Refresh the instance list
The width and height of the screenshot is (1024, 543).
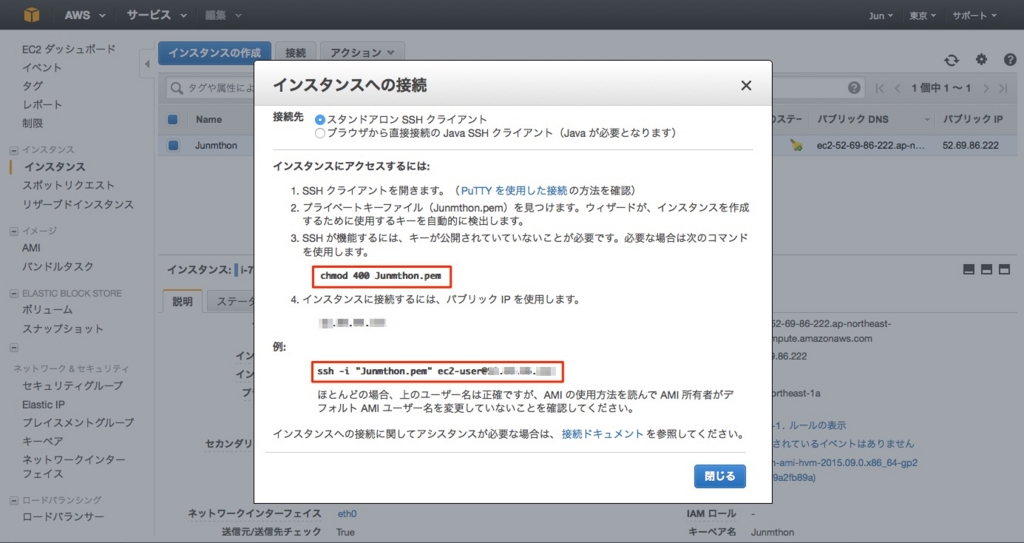952,60
